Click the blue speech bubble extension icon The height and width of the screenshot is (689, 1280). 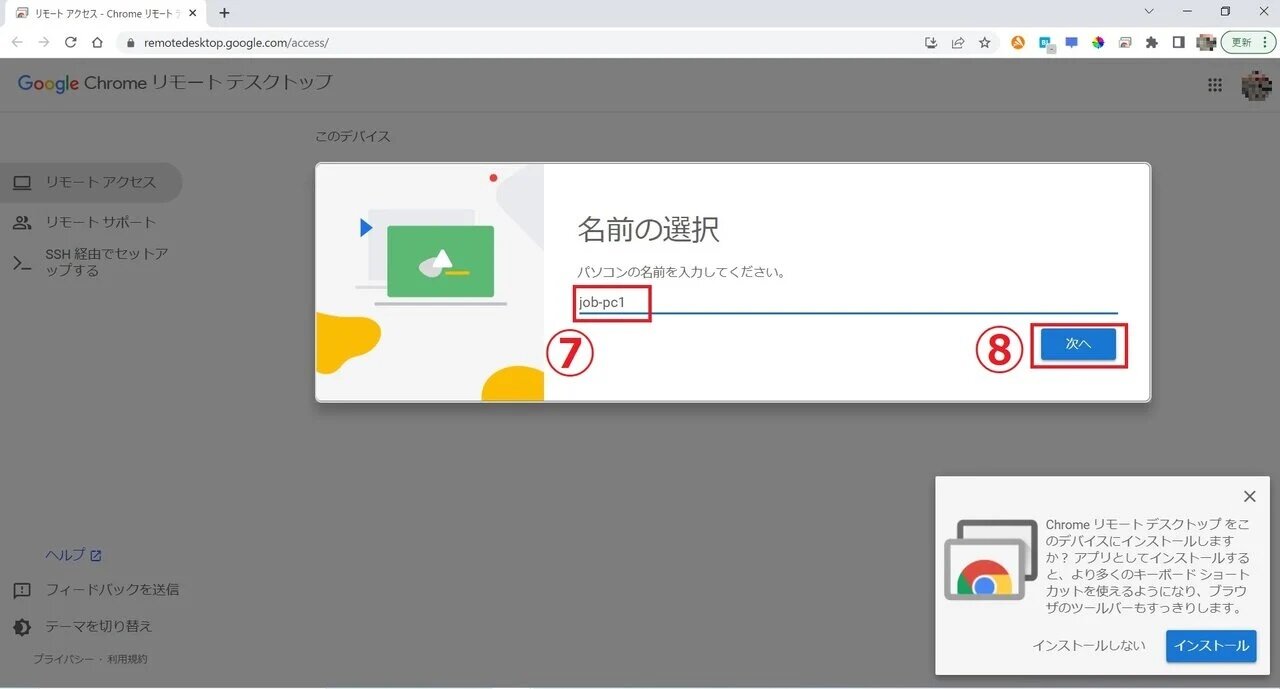coord(1072,42)
